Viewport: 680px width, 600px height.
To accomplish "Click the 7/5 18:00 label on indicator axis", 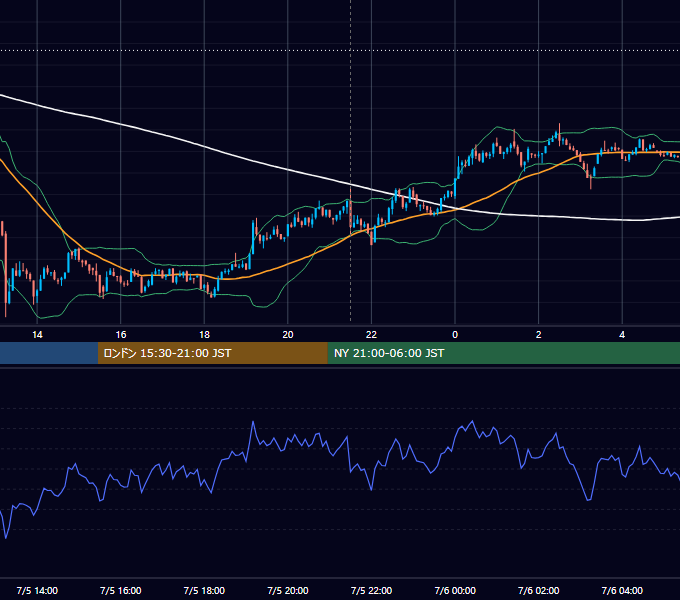I will [204, 590].
